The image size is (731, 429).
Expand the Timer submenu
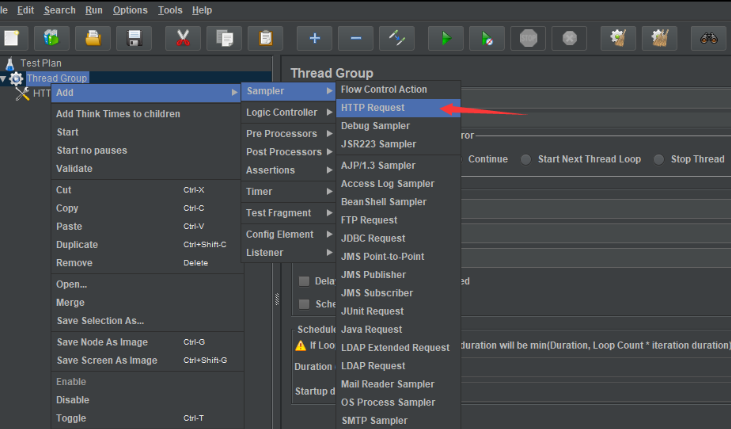[x=289, y=192]
